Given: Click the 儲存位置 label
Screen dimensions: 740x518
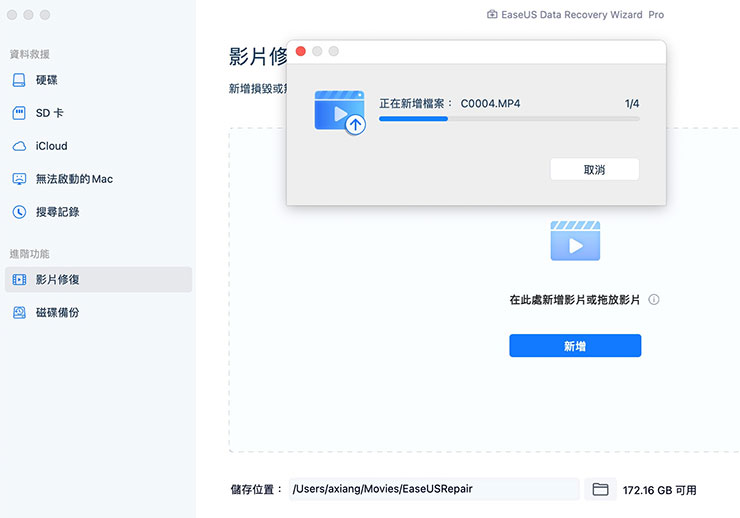Looking at the screenshot, I should [x=256, y=490].
